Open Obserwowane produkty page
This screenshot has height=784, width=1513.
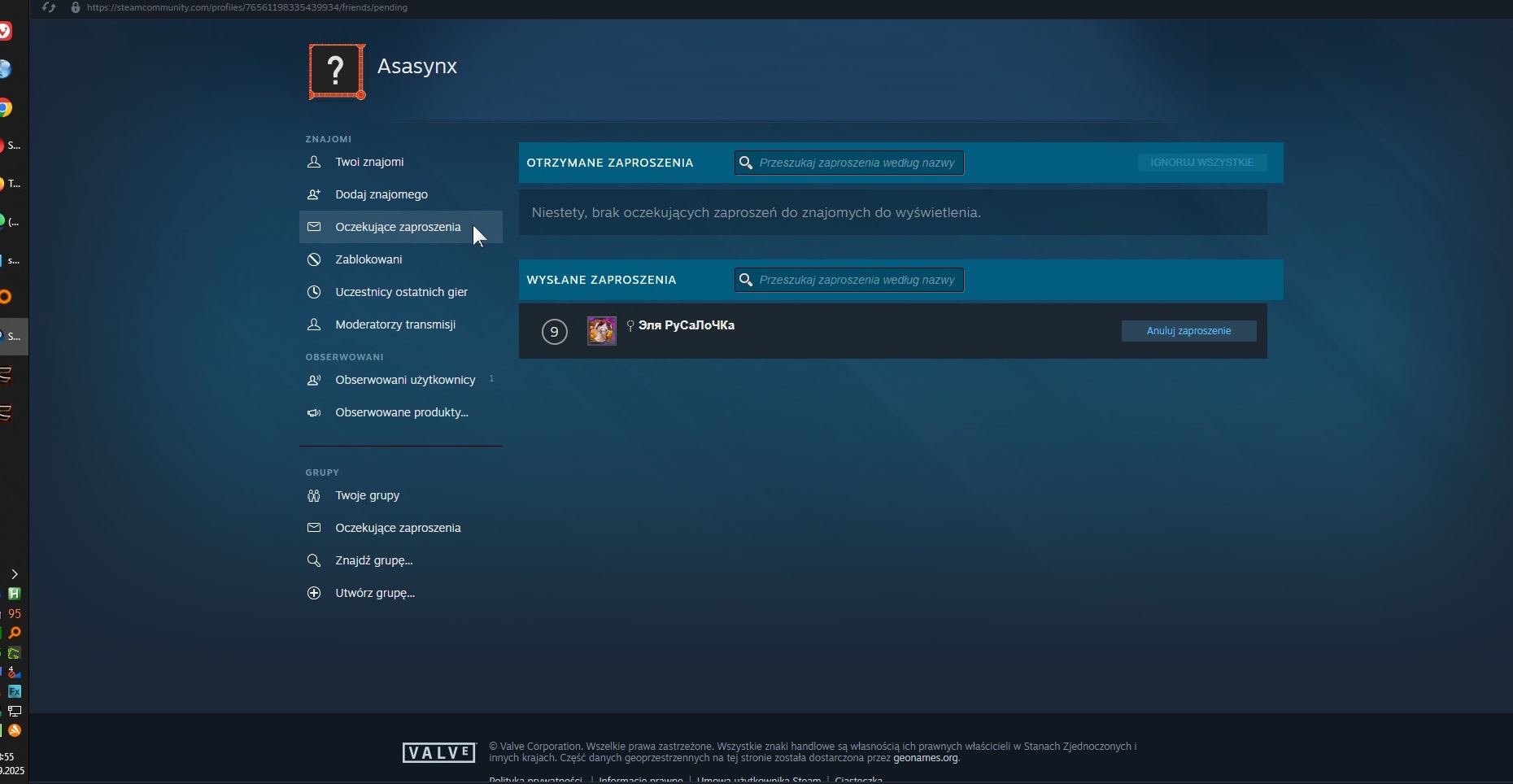[x=400, y=412]
